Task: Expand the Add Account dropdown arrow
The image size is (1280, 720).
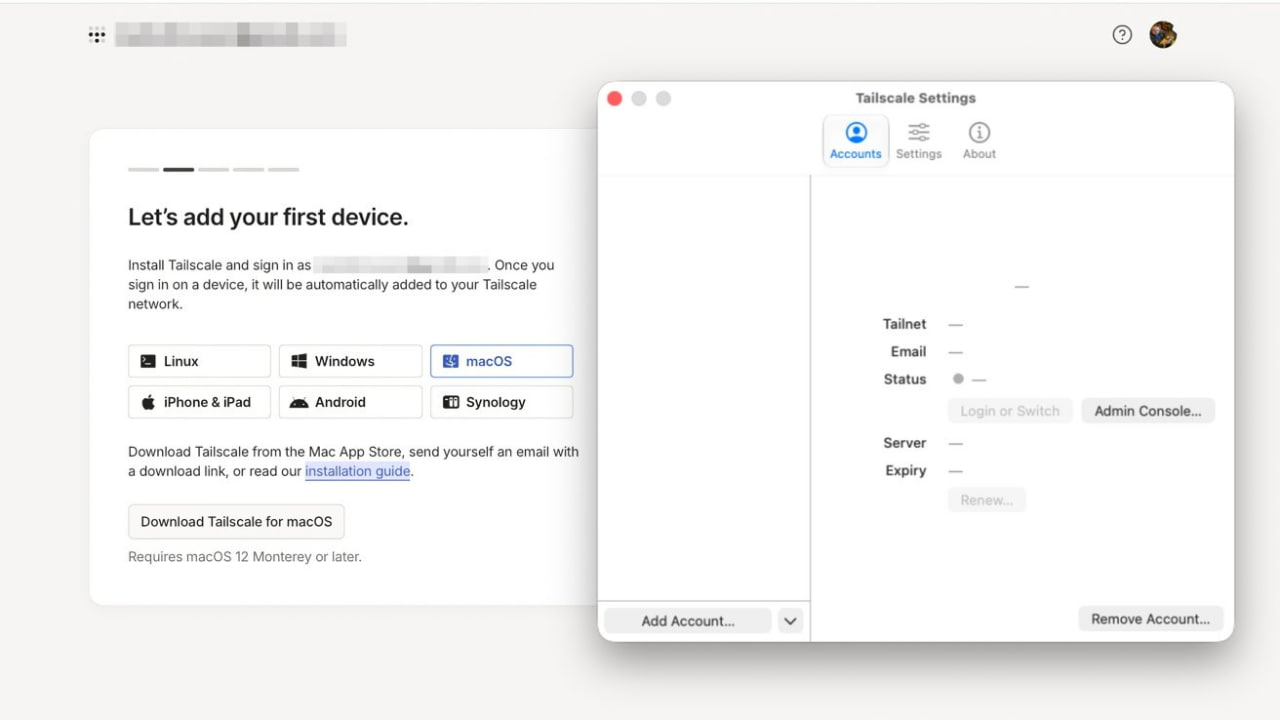Action: 790,621
